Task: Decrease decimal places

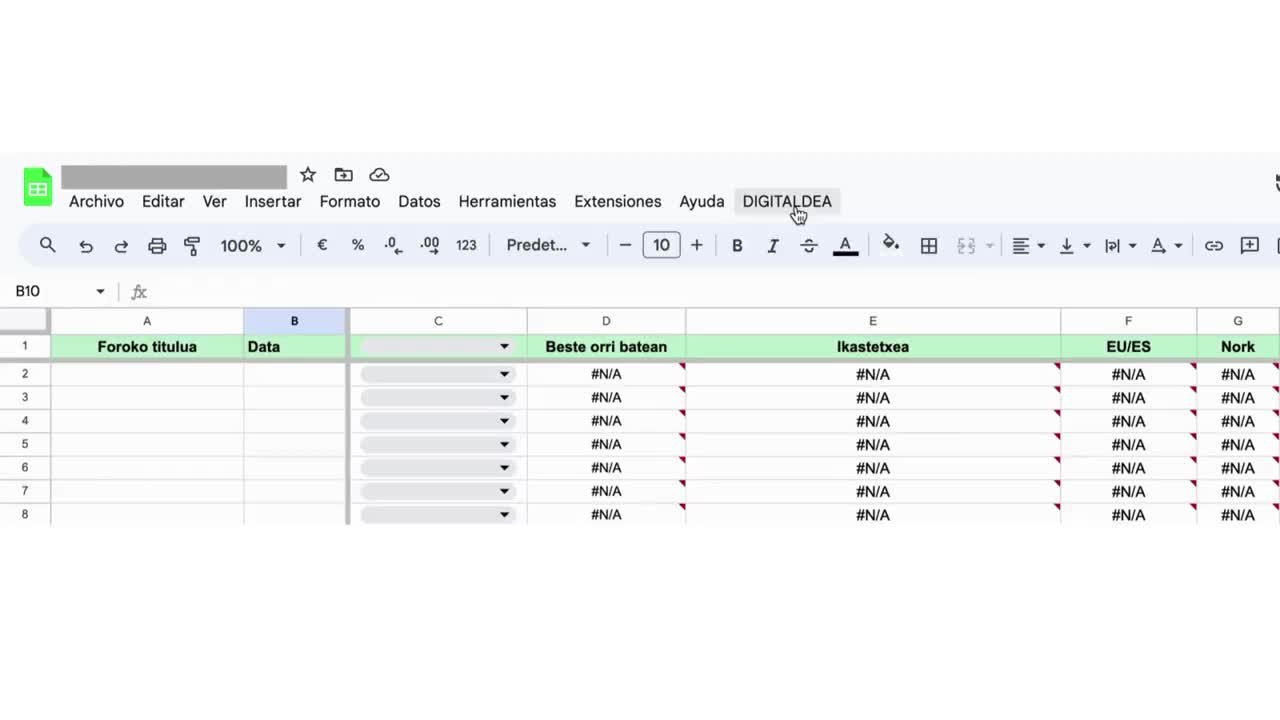Action: (393, 245)
